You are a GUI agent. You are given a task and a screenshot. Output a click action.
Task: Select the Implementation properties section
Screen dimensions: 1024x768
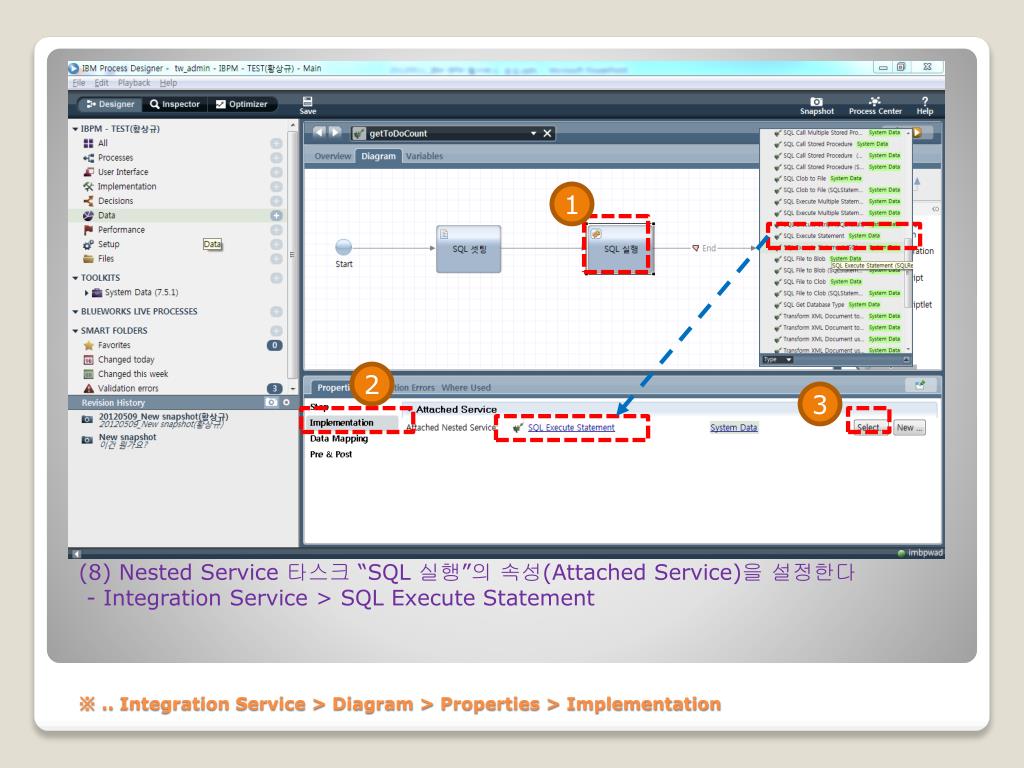(342, 423)
